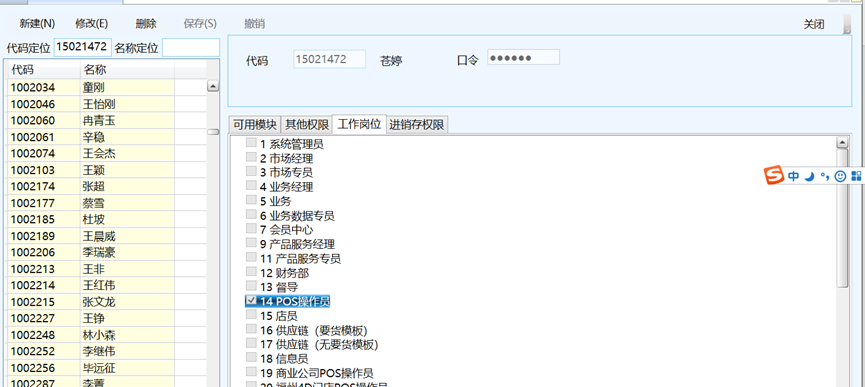Check the 9 产品服务经理 checkbox
The height and width of the screenshot is (387, 865).
251,243
